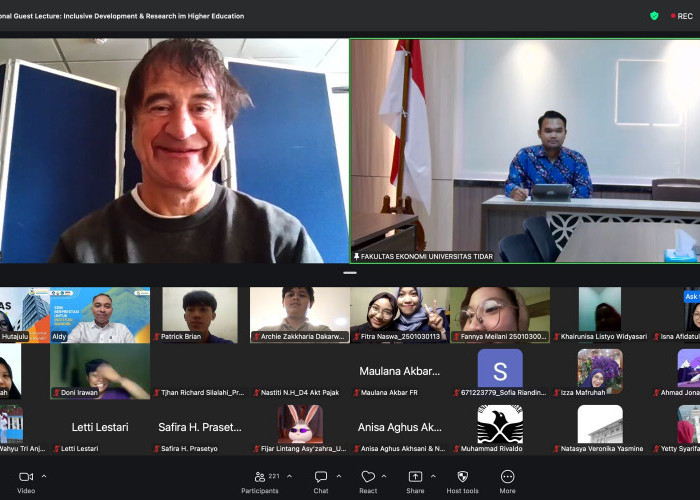The width and height of the screenshot is (700, 500).
Task: Click the Hutajulu participant tile
Action: click(x=25, y=315)
